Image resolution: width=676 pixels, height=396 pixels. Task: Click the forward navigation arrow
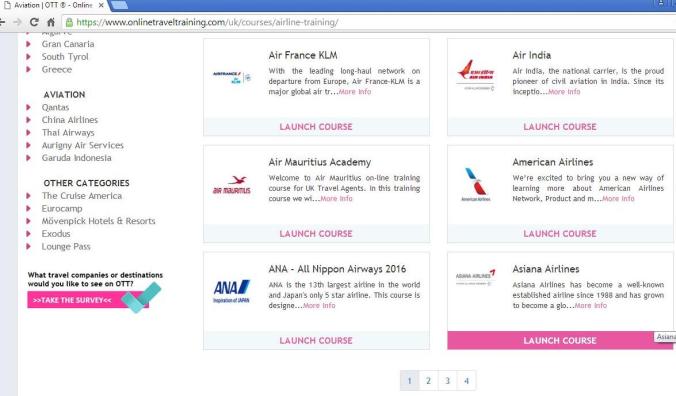[x=17, y=22]
